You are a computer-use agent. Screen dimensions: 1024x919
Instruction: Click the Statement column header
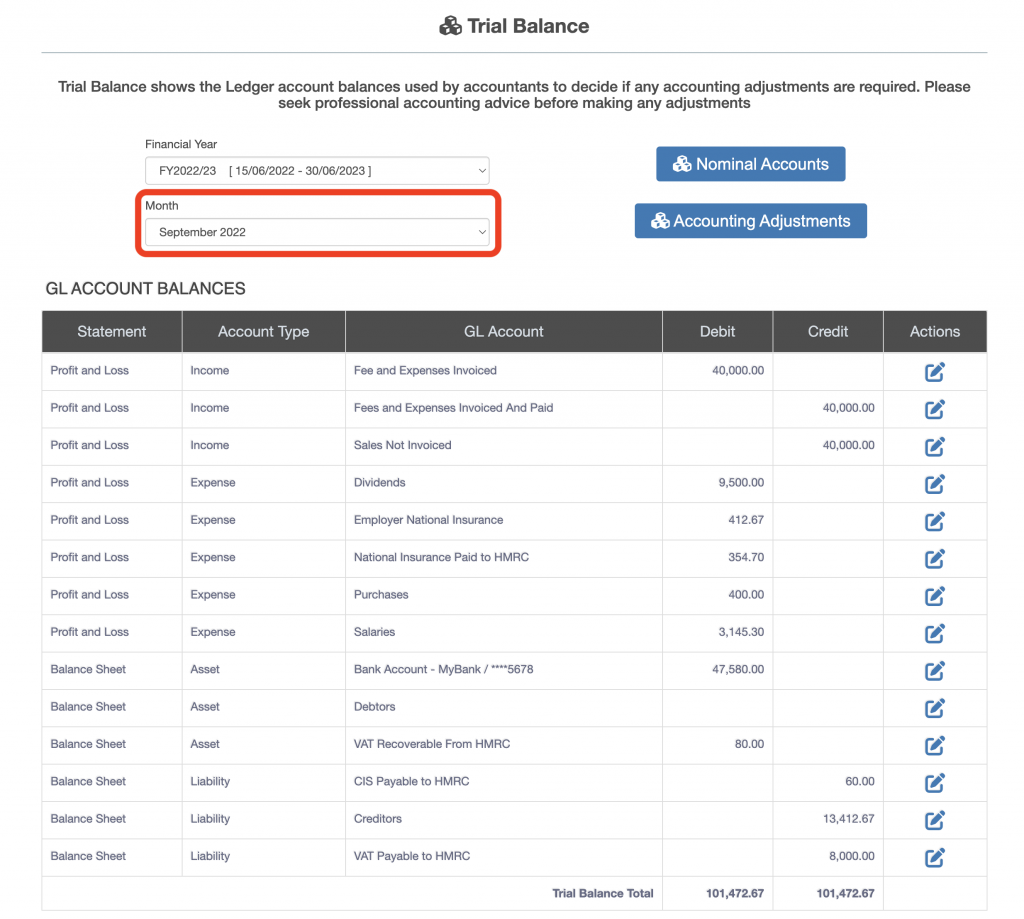pos(112,332)
